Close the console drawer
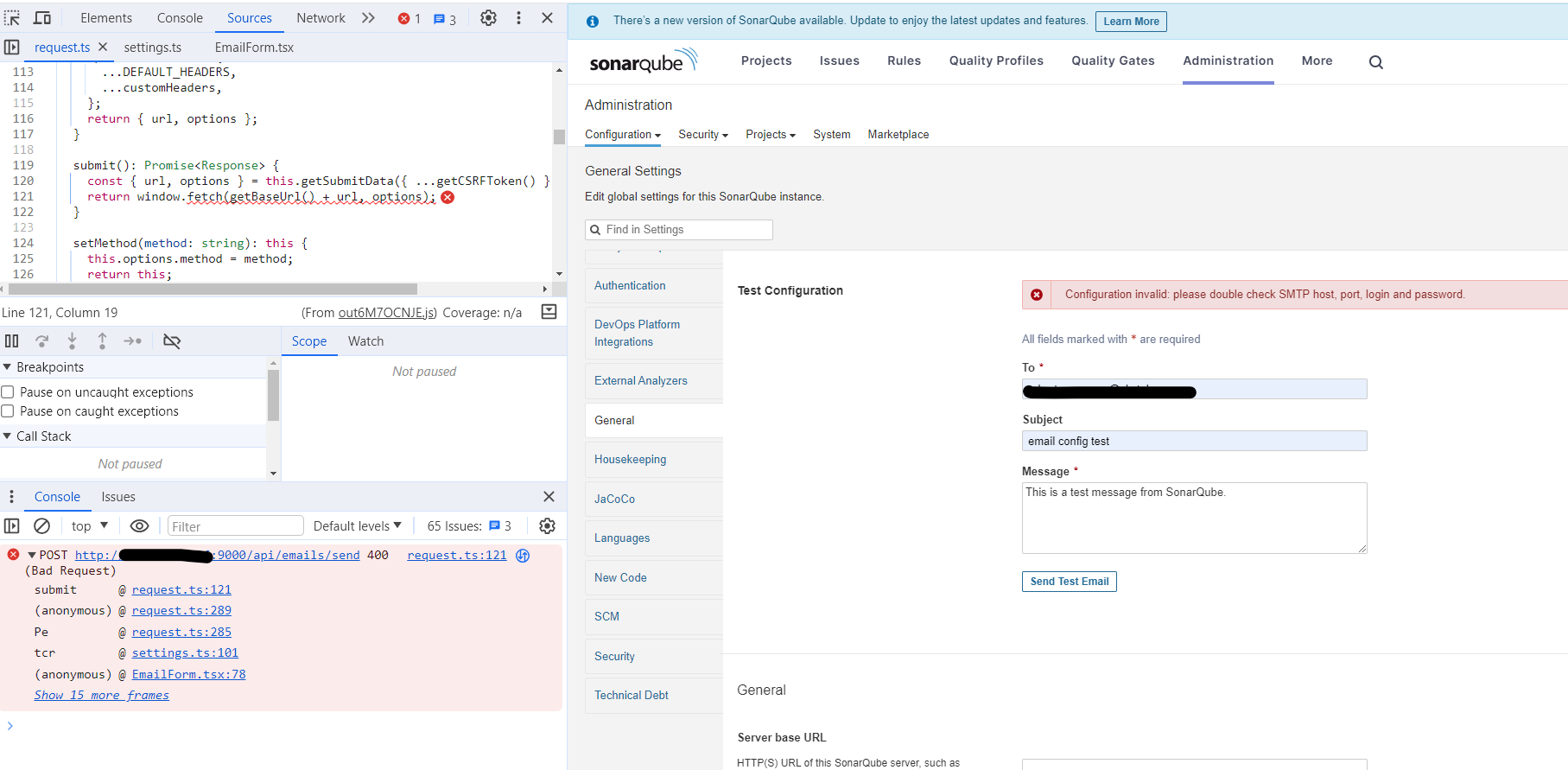This screenshot has height=770, width=1568. [549, 497]
